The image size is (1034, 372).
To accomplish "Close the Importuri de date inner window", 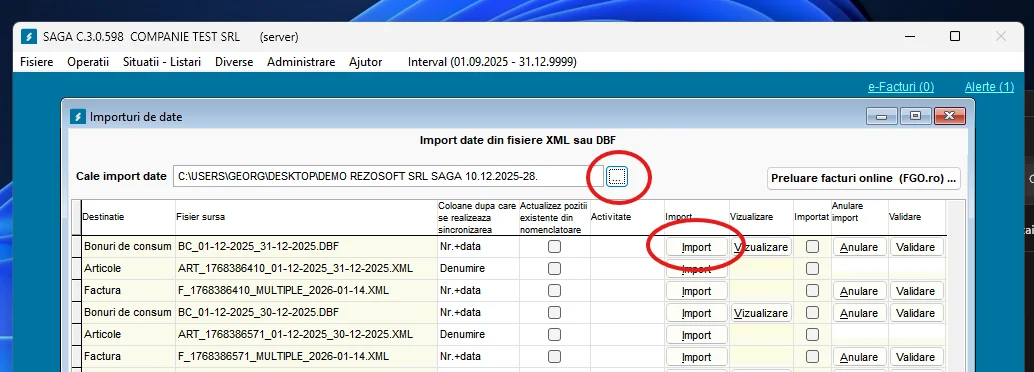I will 950,116.
